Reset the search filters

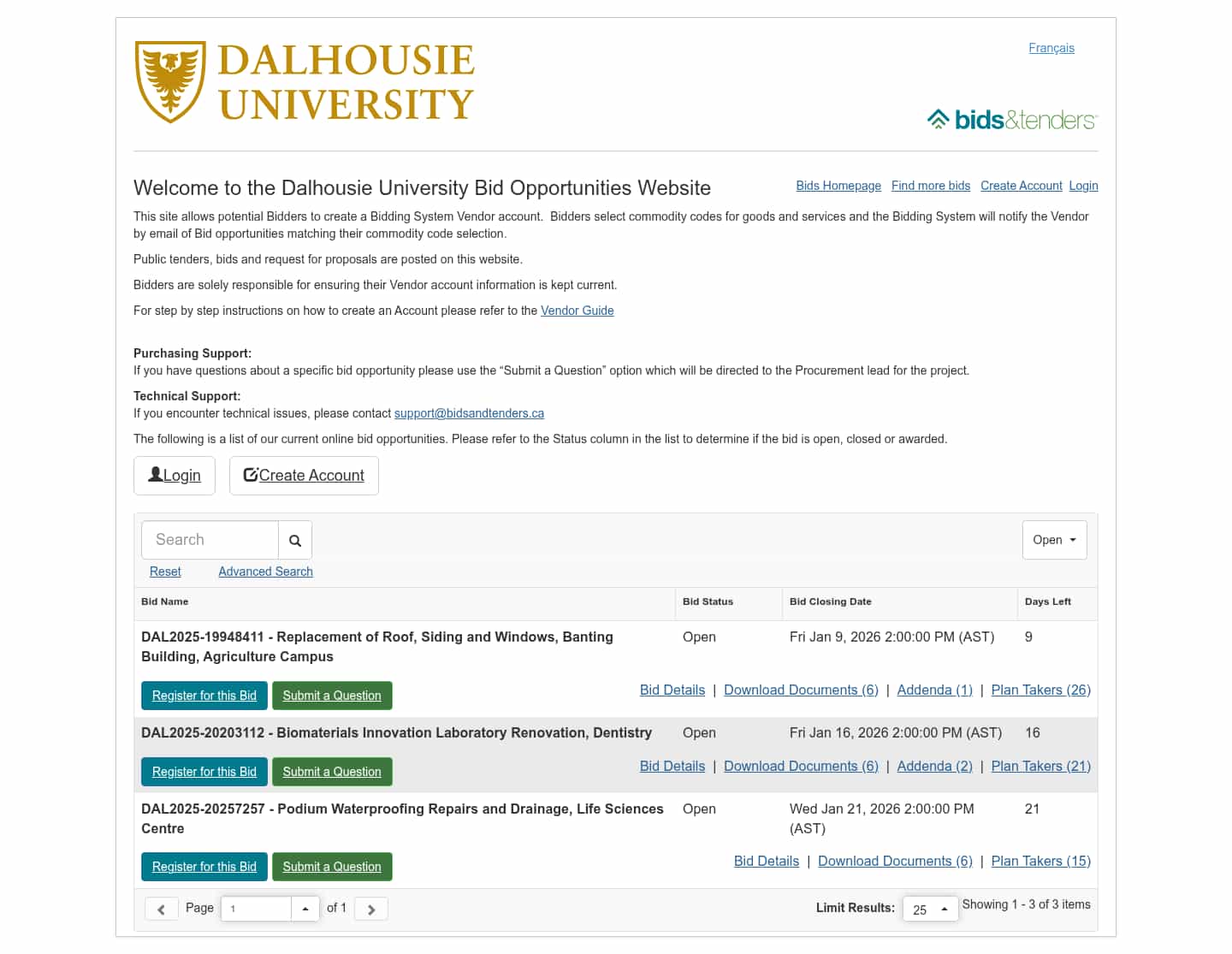[x=165, y=572]
